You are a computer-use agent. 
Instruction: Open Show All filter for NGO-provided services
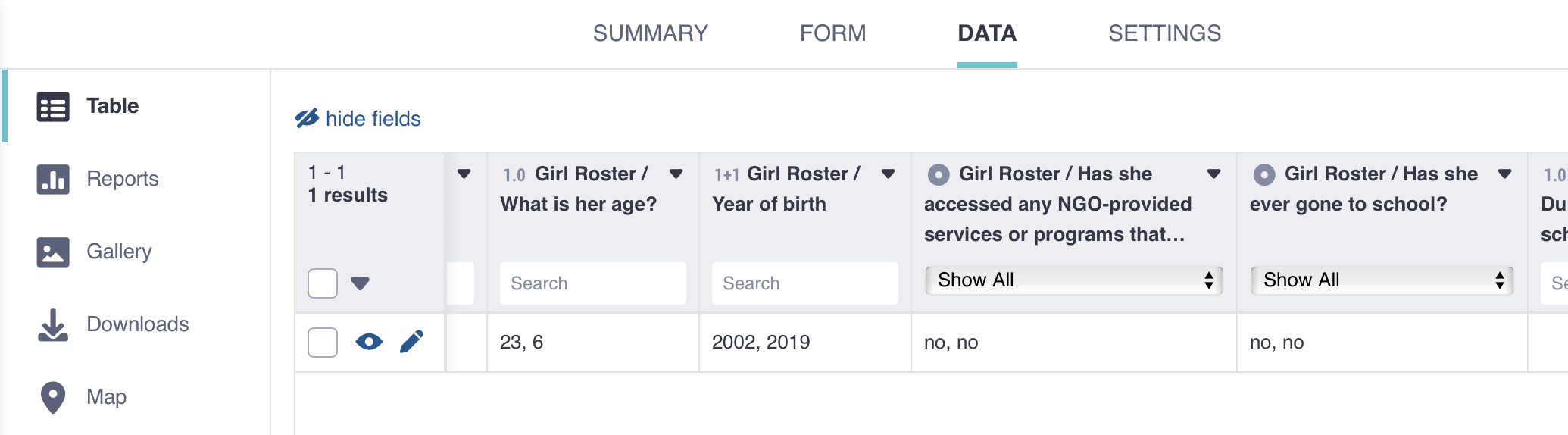1073,280
